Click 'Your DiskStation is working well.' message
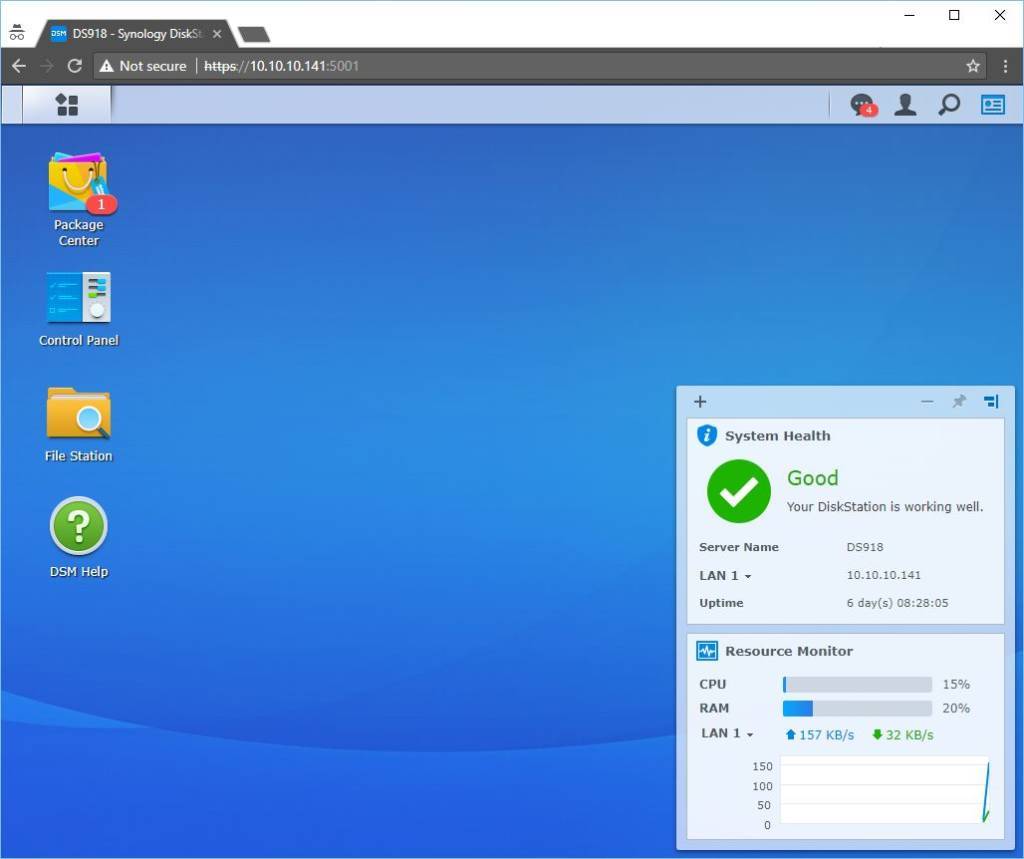This screenshot has height=859, width=1024. (x=884, y=506)
